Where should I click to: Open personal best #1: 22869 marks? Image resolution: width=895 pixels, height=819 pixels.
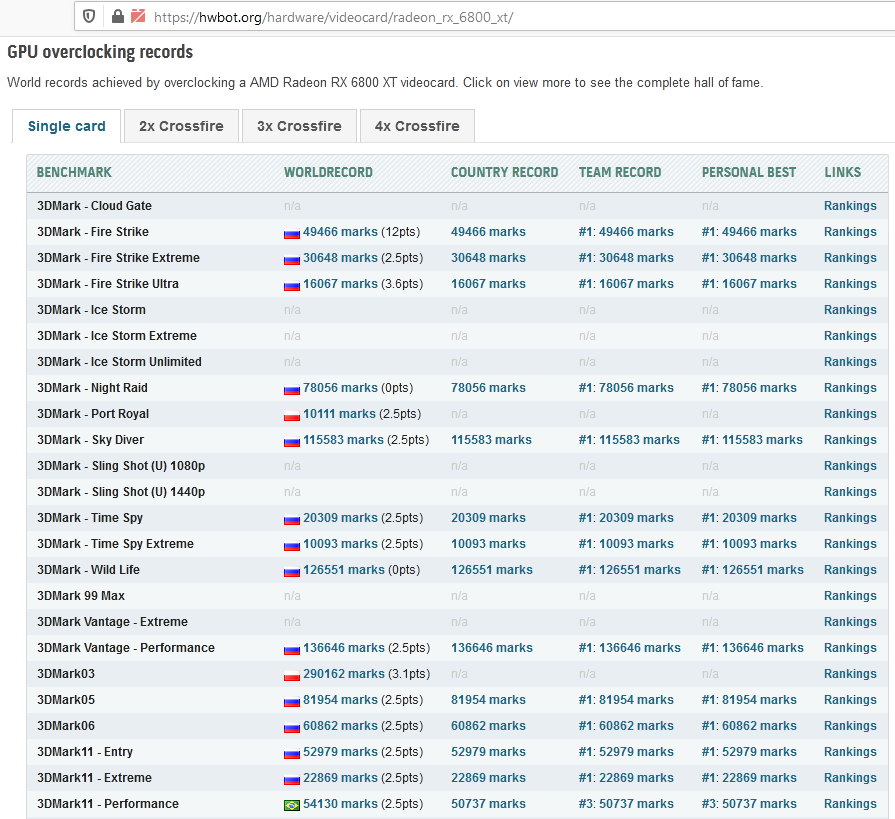point(749,778)
